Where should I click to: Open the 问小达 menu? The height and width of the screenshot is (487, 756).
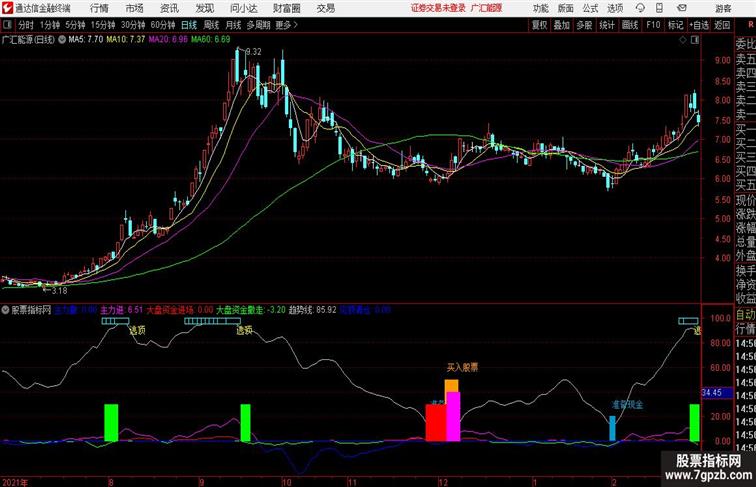pos(243,8)
